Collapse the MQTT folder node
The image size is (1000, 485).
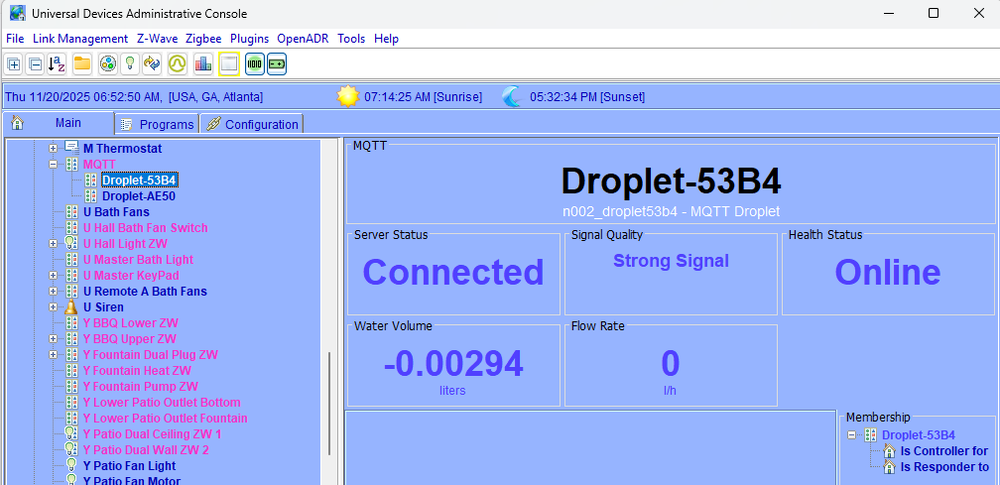pos(53,164)
